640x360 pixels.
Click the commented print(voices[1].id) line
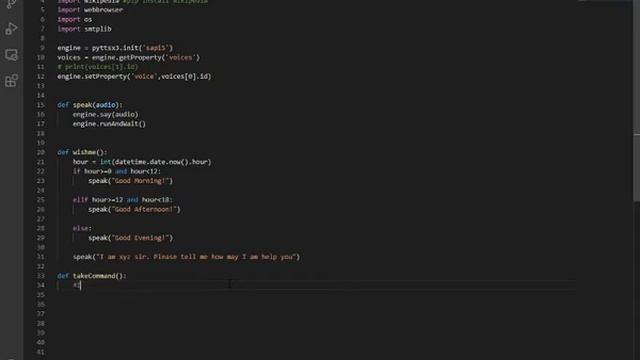[x=98, y=67]
